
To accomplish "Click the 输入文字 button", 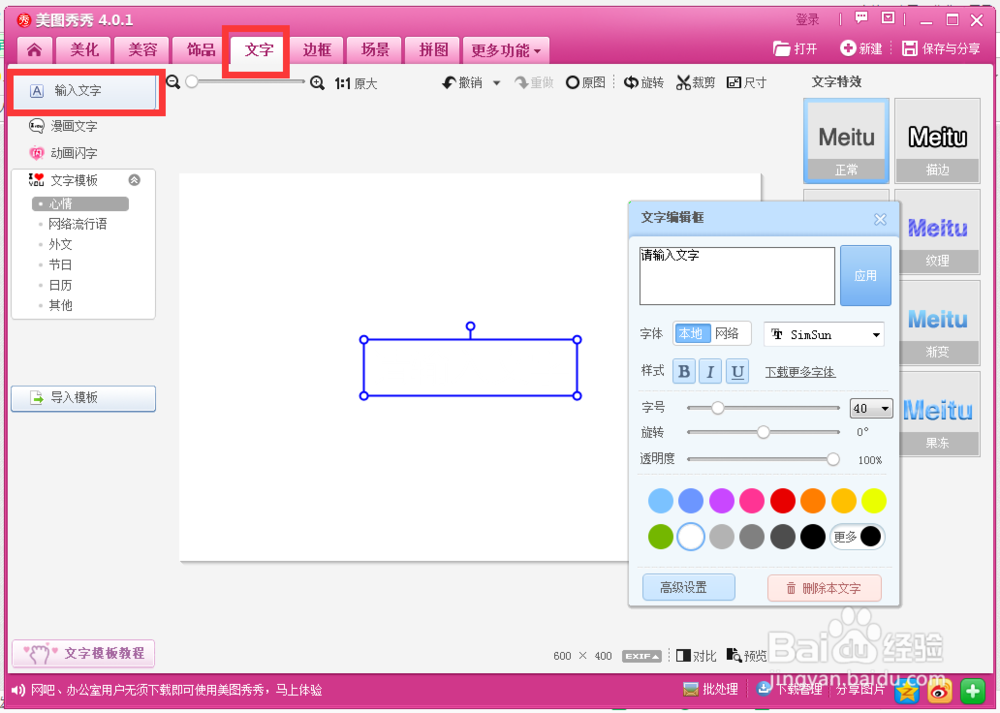I will pyautogui.click(x=85, y=91).
